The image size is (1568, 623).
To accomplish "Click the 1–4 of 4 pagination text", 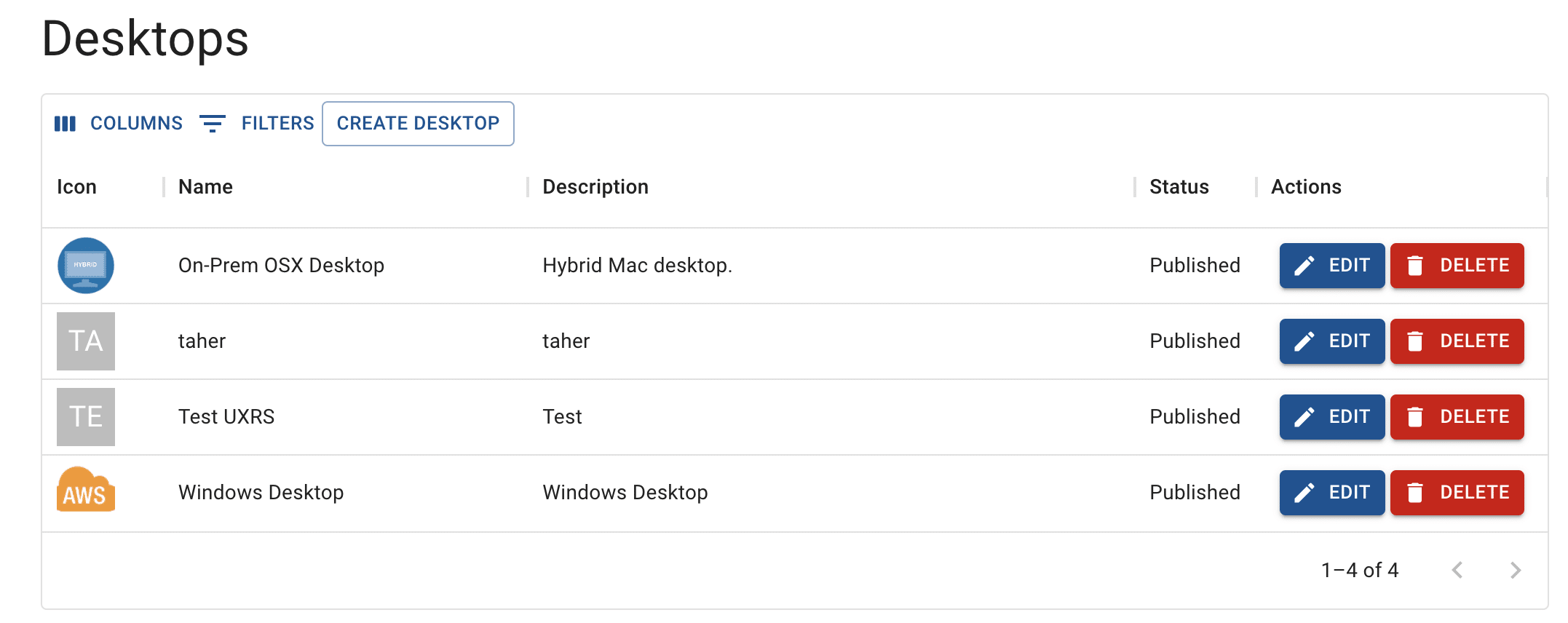I will pyautogui.click(x=1360, y=570).
